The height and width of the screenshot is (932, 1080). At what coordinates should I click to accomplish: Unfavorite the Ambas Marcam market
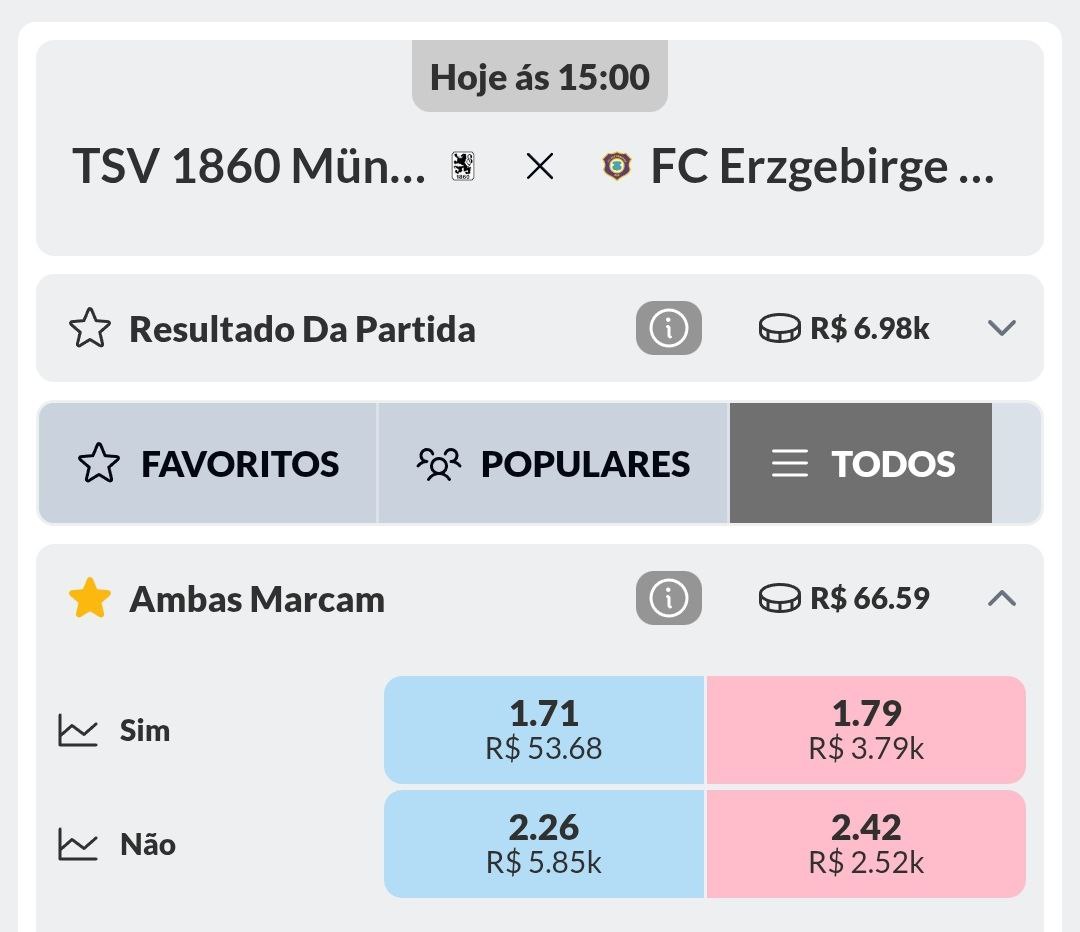point(90,599)
